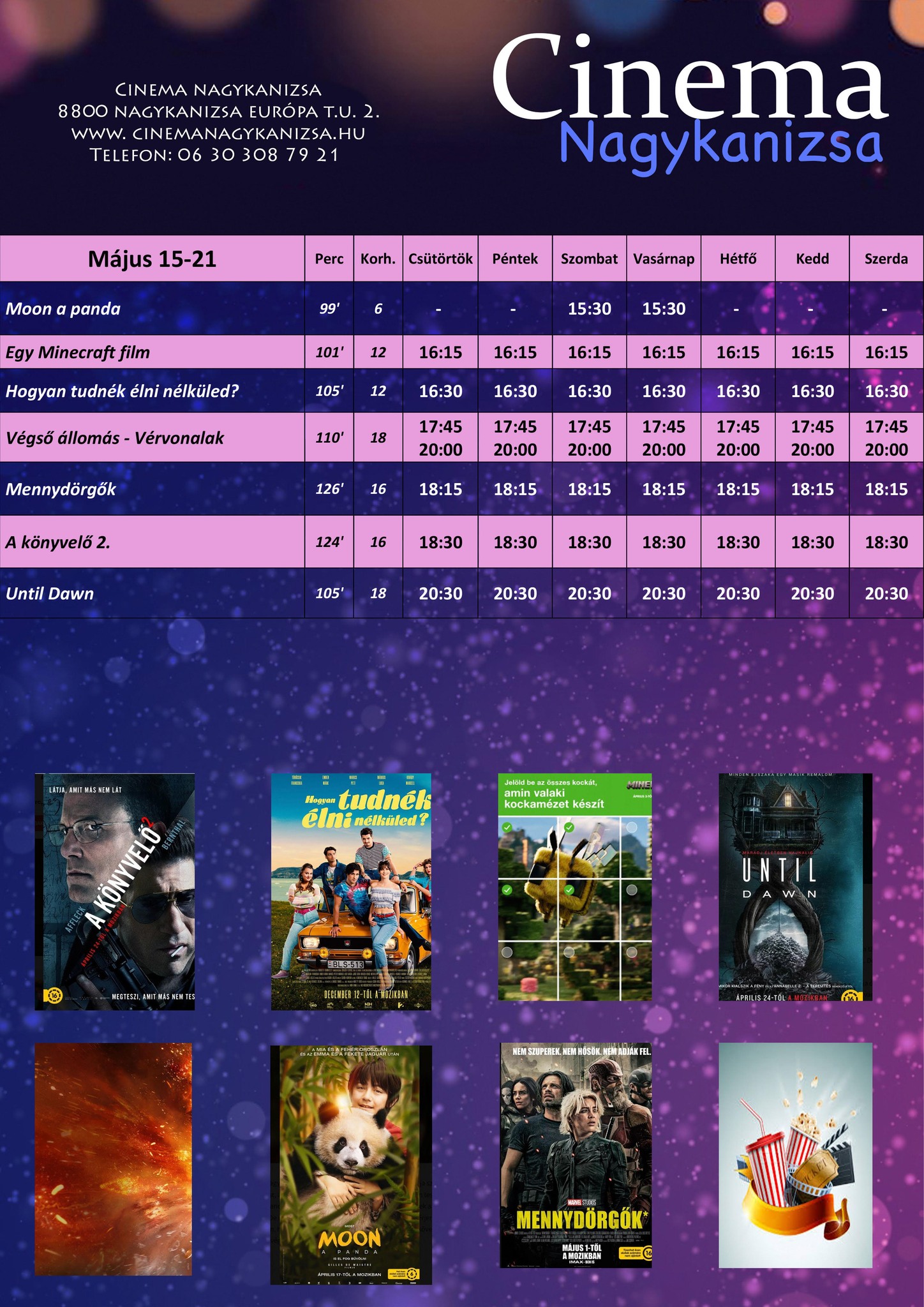Click A könyvelő 2. Vasárnap 18:30 showtime
924x1307 pixels.
point(664,542)
